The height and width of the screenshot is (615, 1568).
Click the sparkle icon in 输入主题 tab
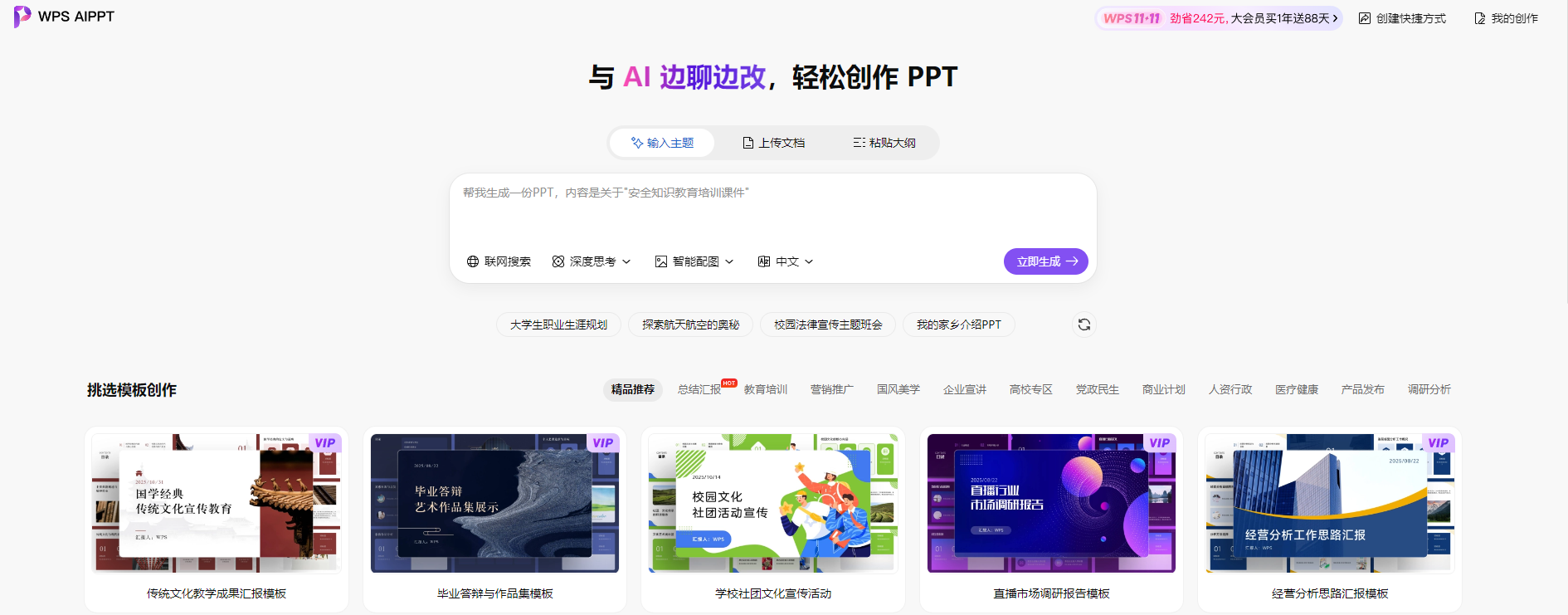tap(637, 143)
